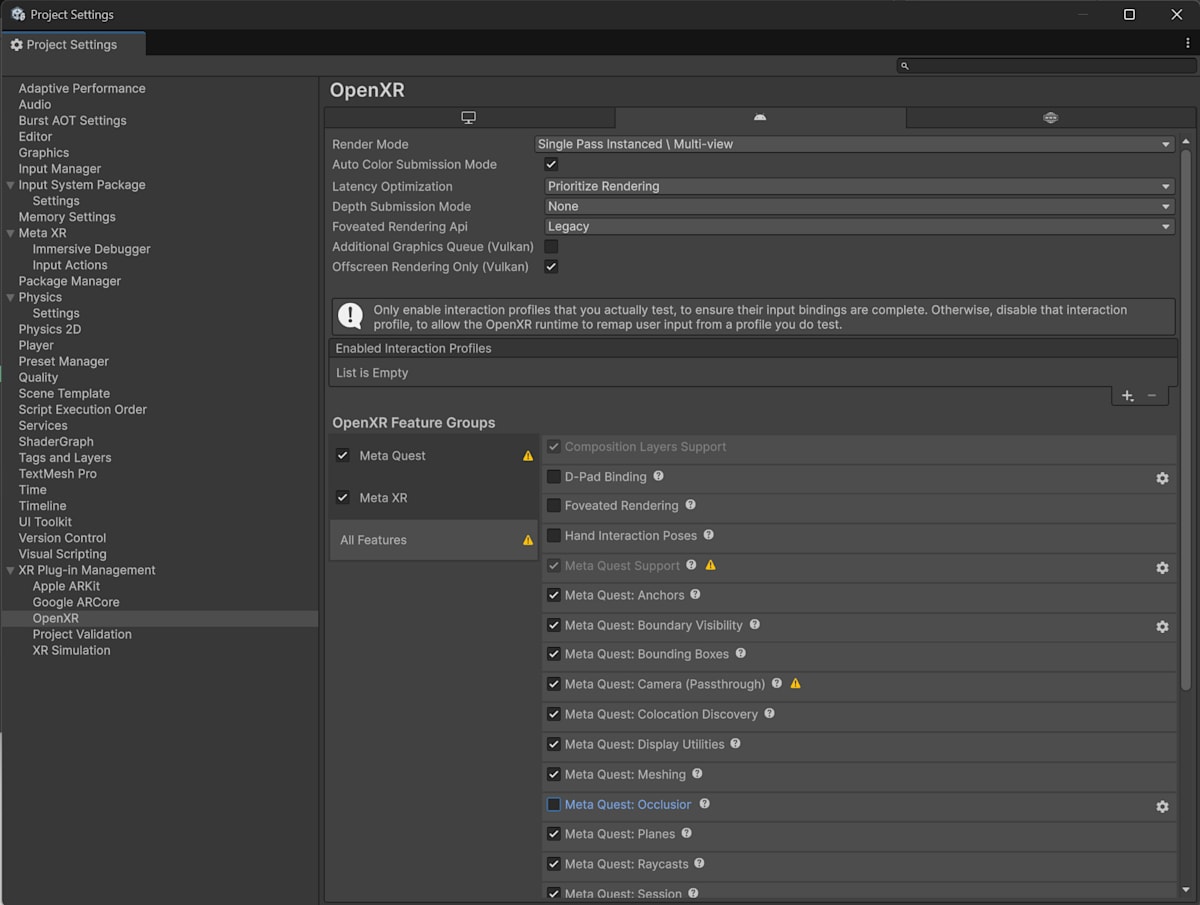
Task: Click the help icon next to Meta Quest: Meshing
Action: [x=697, y=773]
